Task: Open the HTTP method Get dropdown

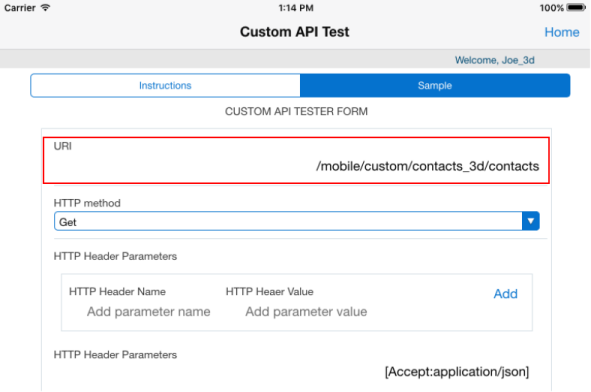Action: (x=297, y=221)
